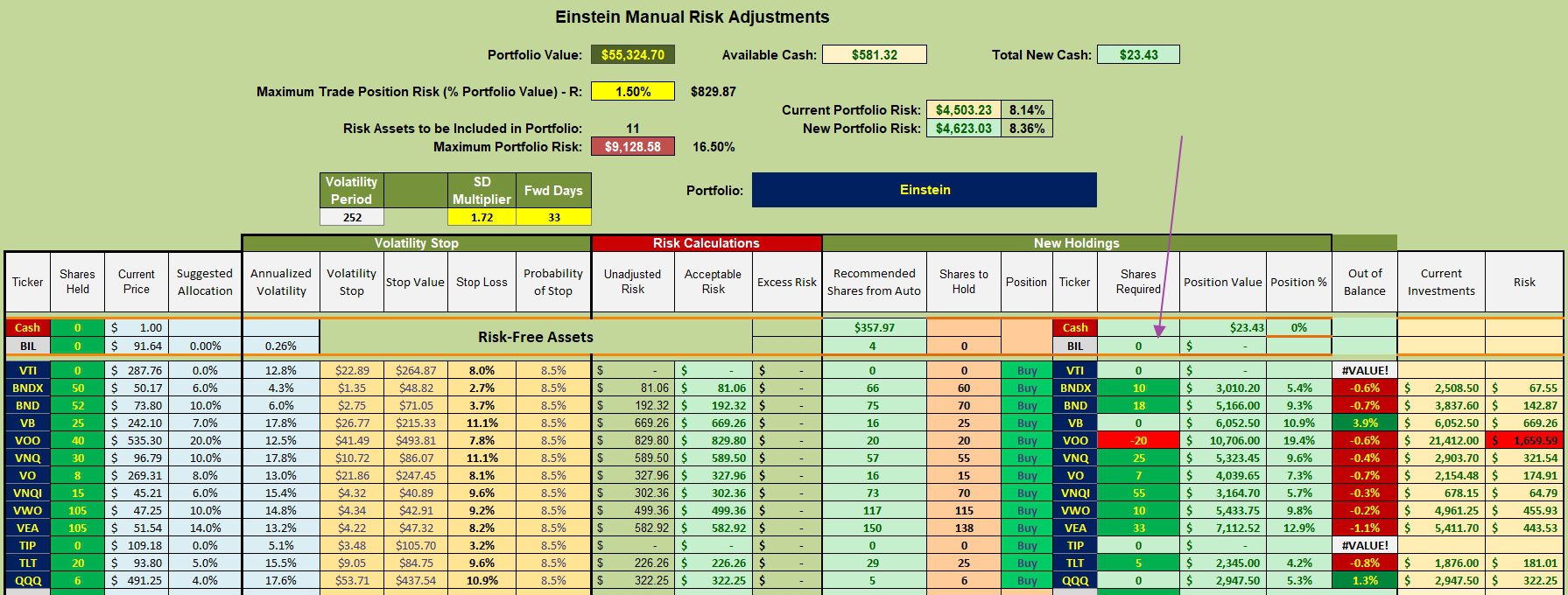Select the BIL ticker cell on left

27,346
